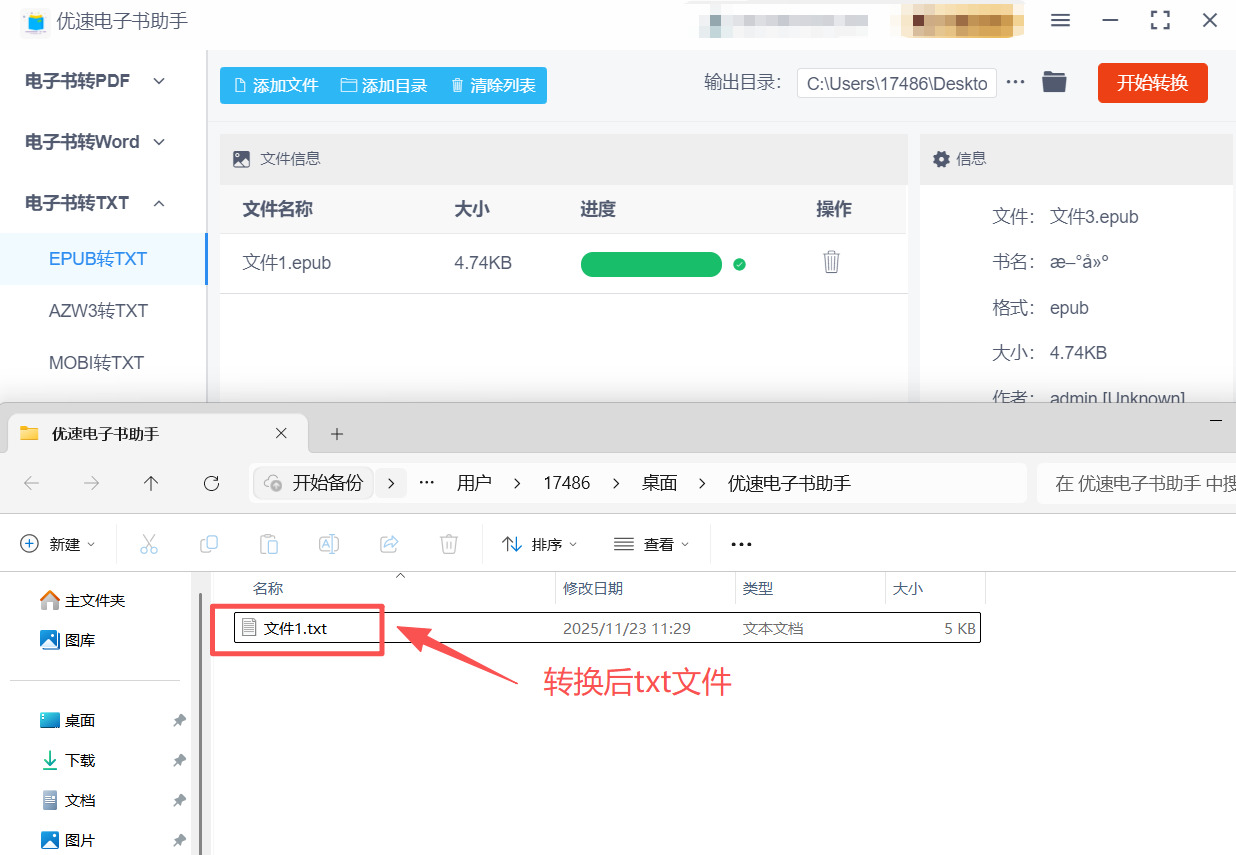Image resolution: width=1236 pixels, height=855 pixels.
Task: Open the hamburger menu of the app
Action: pyautogui.click(x=1060, y=20)
